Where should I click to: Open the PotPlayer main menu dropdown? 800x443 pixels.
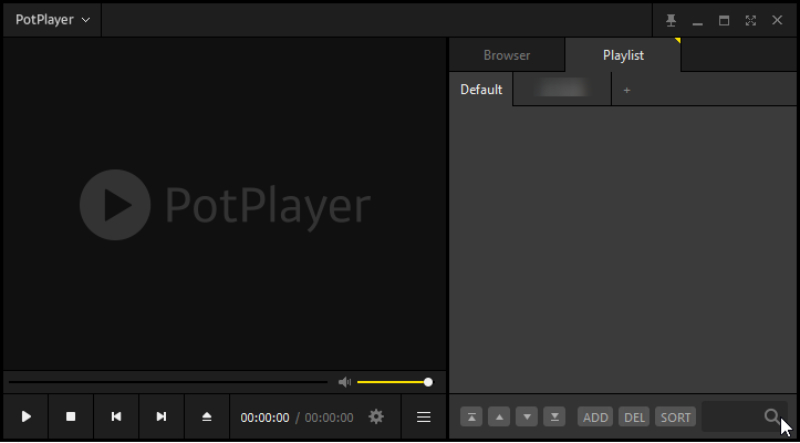(x=52, y=20)
